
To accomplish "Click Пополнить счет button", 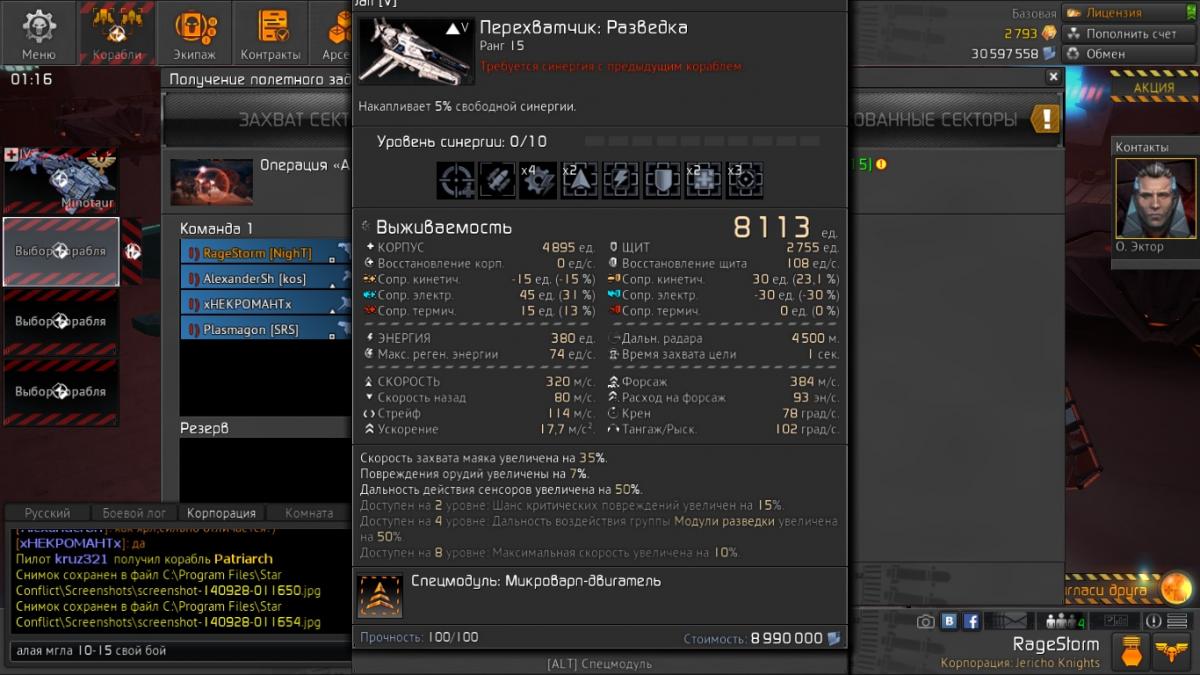I will point(1128,33).
